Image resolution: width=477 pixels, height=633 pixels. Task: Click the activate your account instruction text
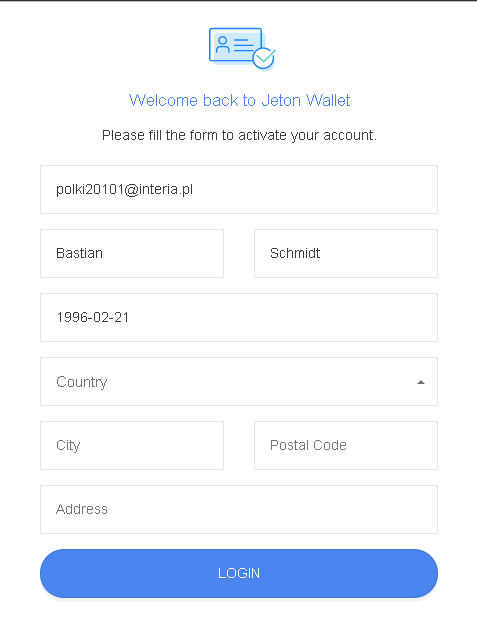pyautogui.click(x=239, y=135)
